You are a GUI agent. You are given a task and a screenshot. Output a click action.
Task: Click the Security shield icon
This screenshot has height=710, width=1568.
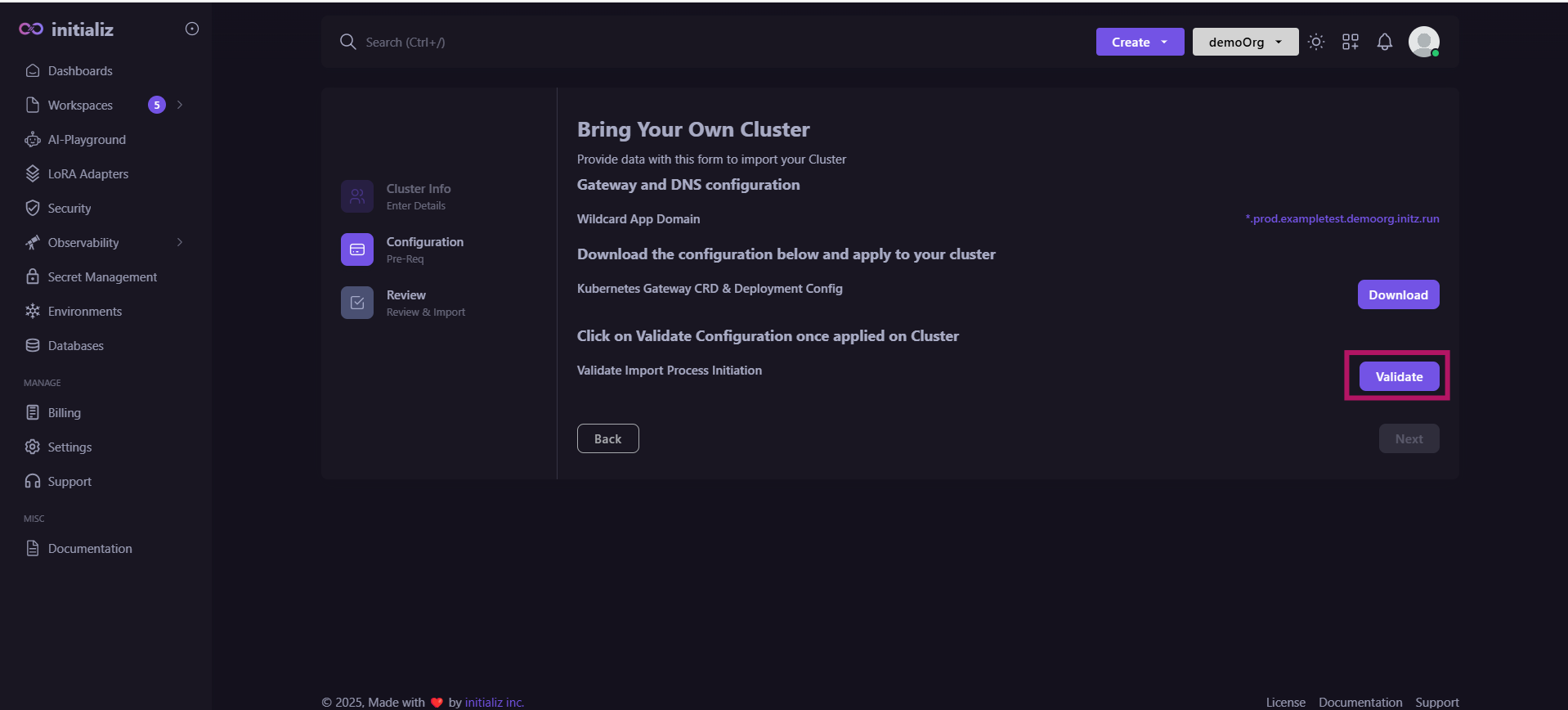tap(33, 209)
